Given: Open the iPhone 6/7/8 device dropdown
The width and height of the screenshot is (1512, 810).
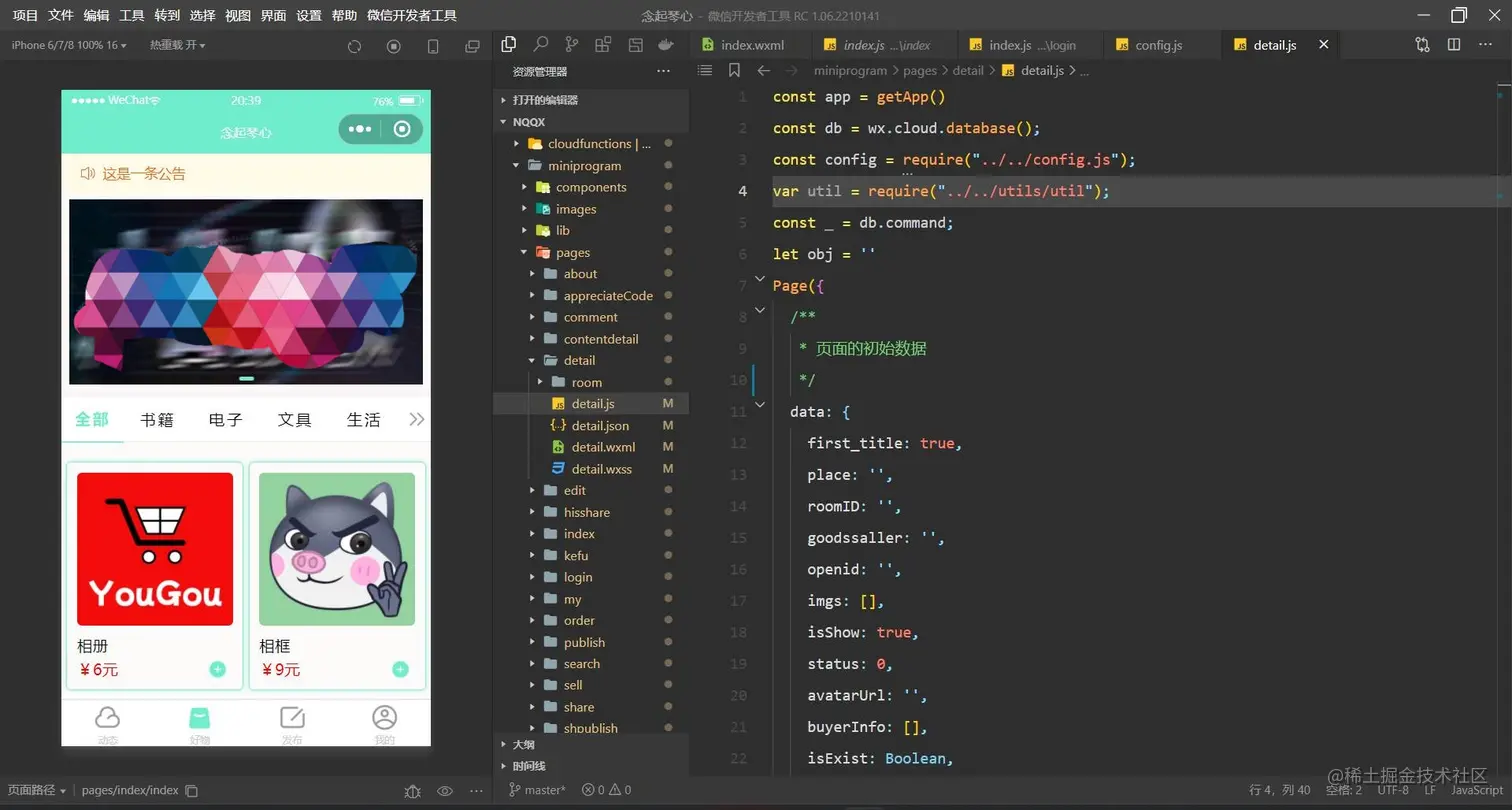Looking at the screenshot, I should 70,45.
